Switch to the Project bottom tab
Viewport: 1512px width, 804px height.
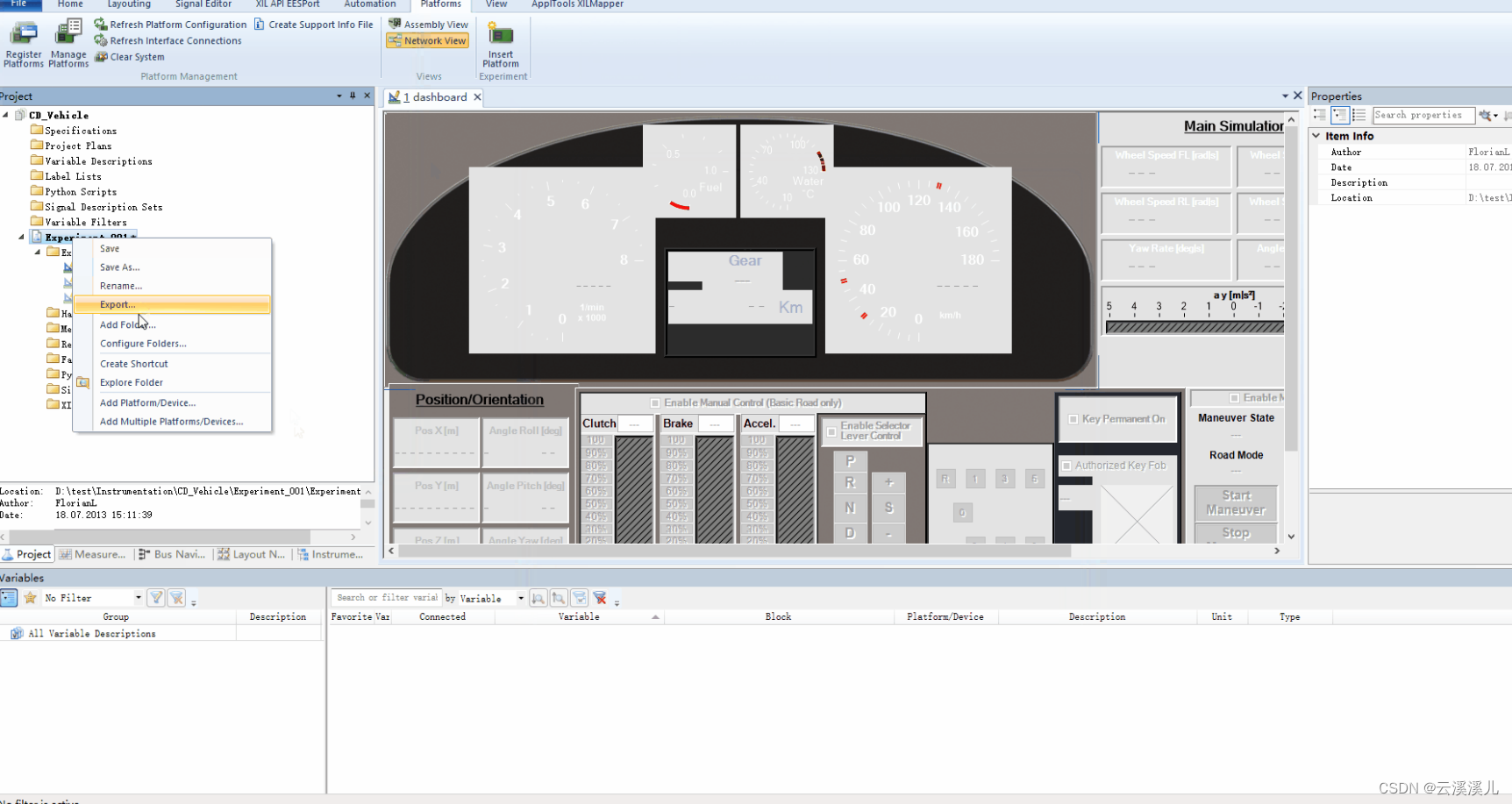tap(27, 554)
